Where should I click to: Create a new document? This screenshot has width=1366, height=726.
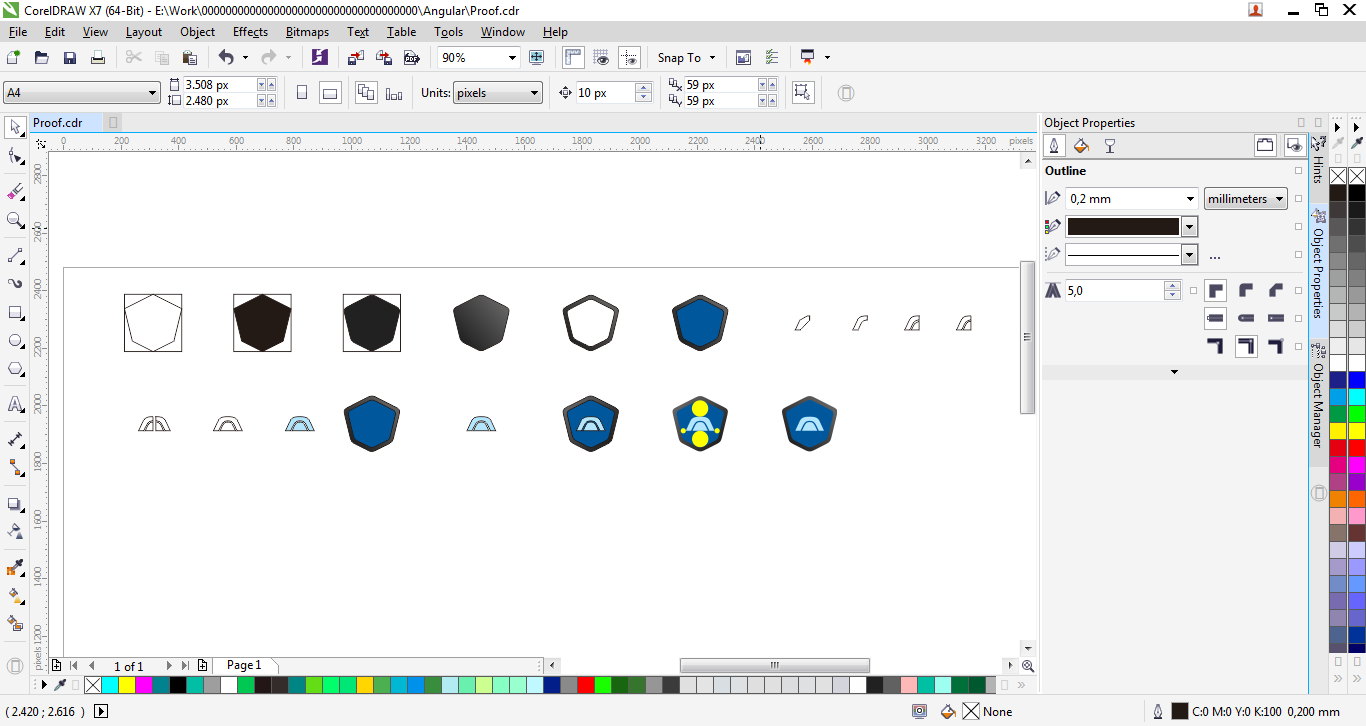[14, 58]
